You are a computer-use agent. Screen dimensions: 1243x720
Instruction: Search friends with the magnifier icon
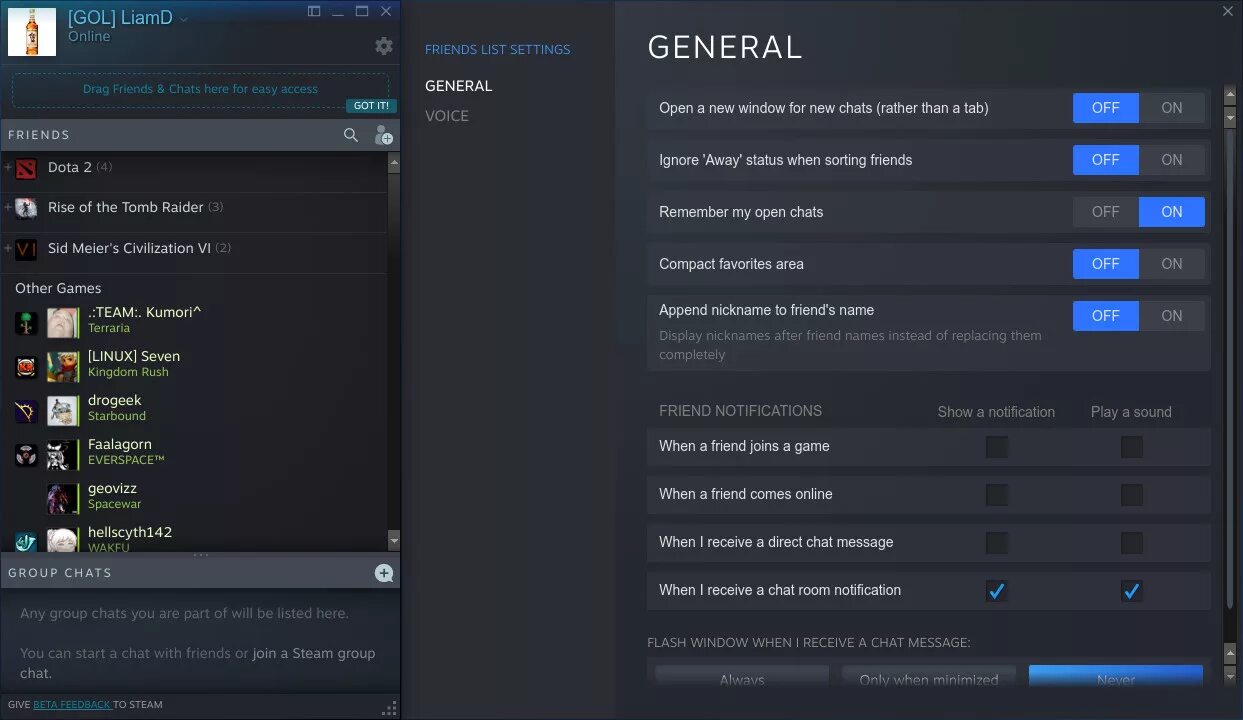[351, 135]
